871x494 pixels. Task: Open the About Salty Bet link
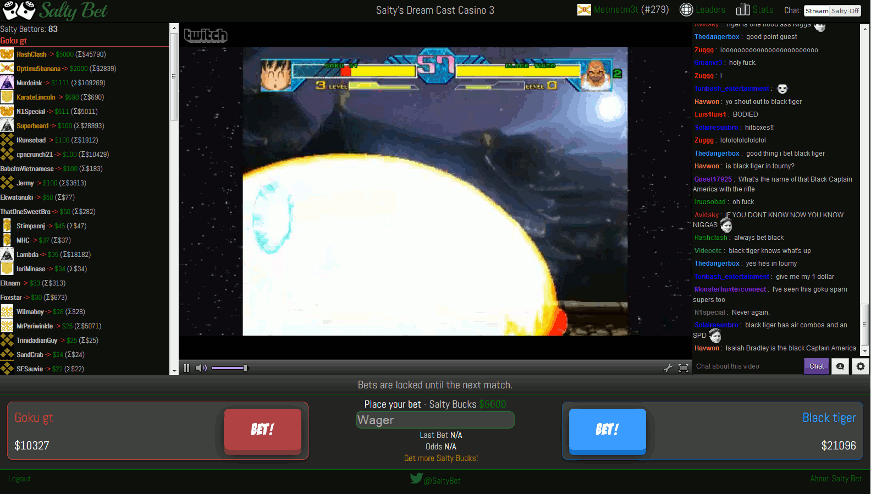click(836, 478)
